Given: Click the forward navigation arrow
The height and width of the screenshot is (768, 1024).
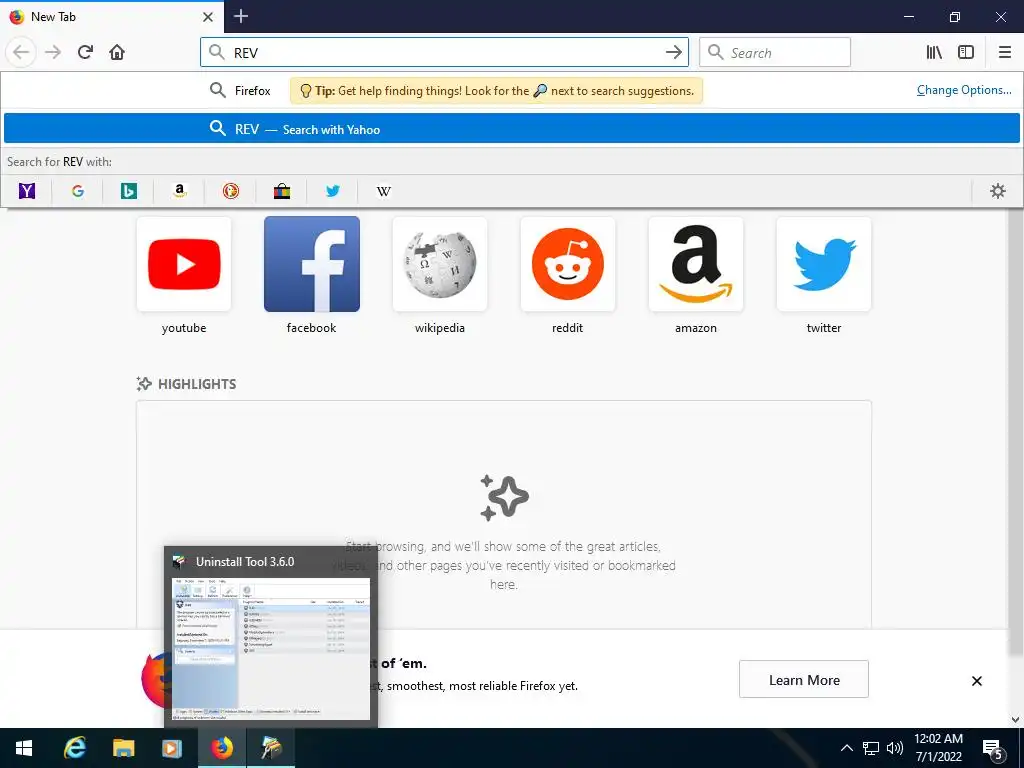Looking at the screenshot, I should click(x=53, y=52).
